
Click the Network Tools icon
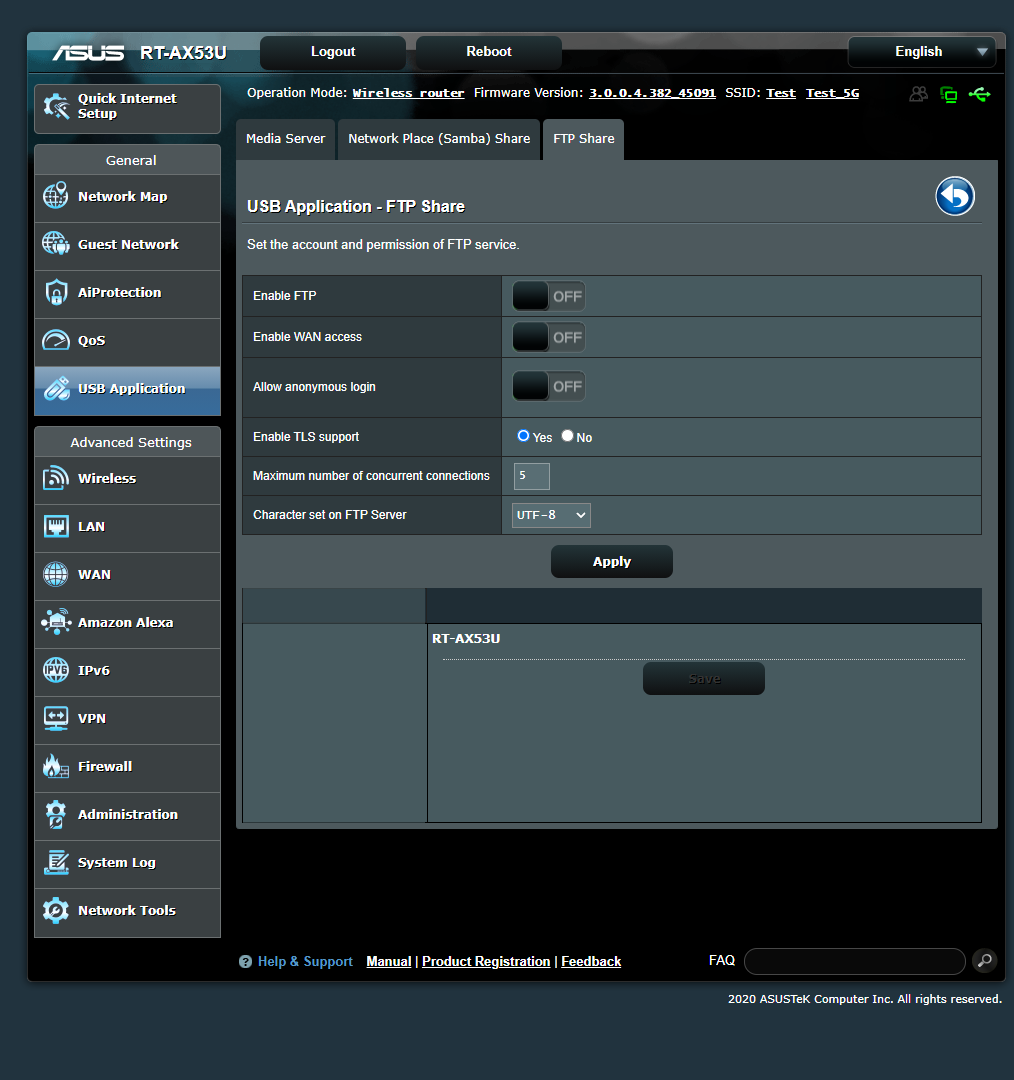coord(56,911)
